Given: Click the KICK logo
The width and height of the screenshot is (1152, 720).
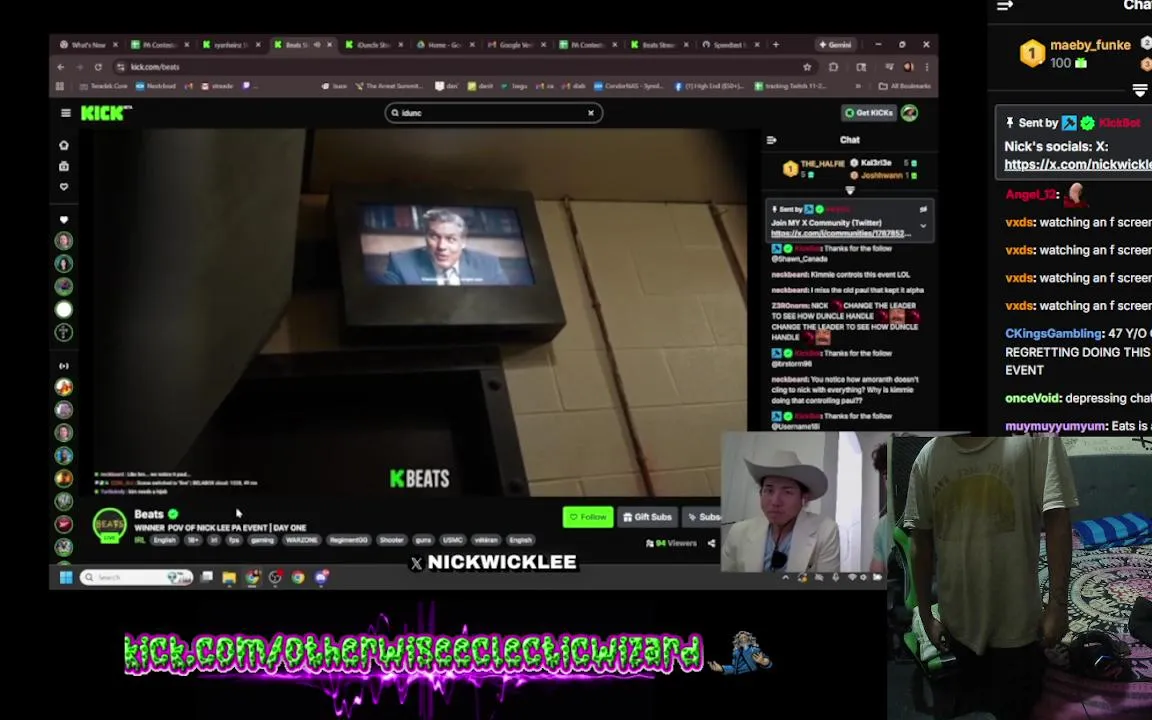Looking at the screenshot, I should pos(106,113).
